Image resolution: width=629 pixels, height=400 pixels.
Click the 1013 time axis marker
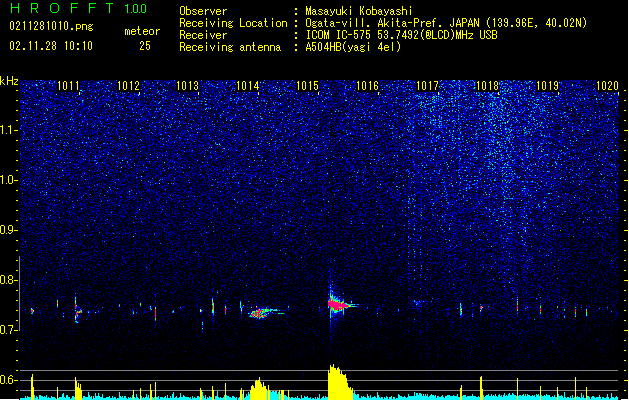click(188, 85)
